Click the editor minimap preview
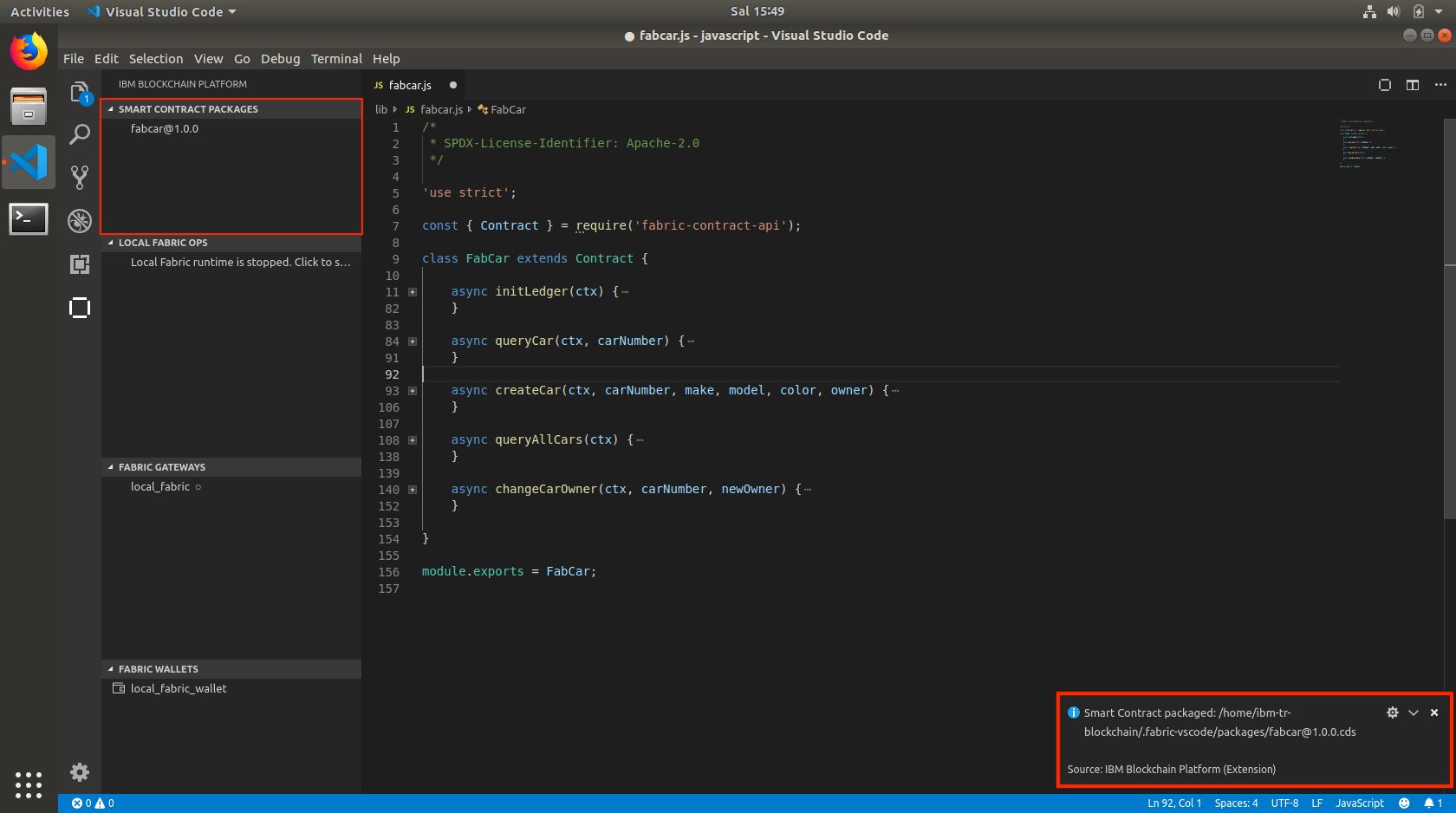The height and width of the screenshot is (813, 1456). (1367, 143)
